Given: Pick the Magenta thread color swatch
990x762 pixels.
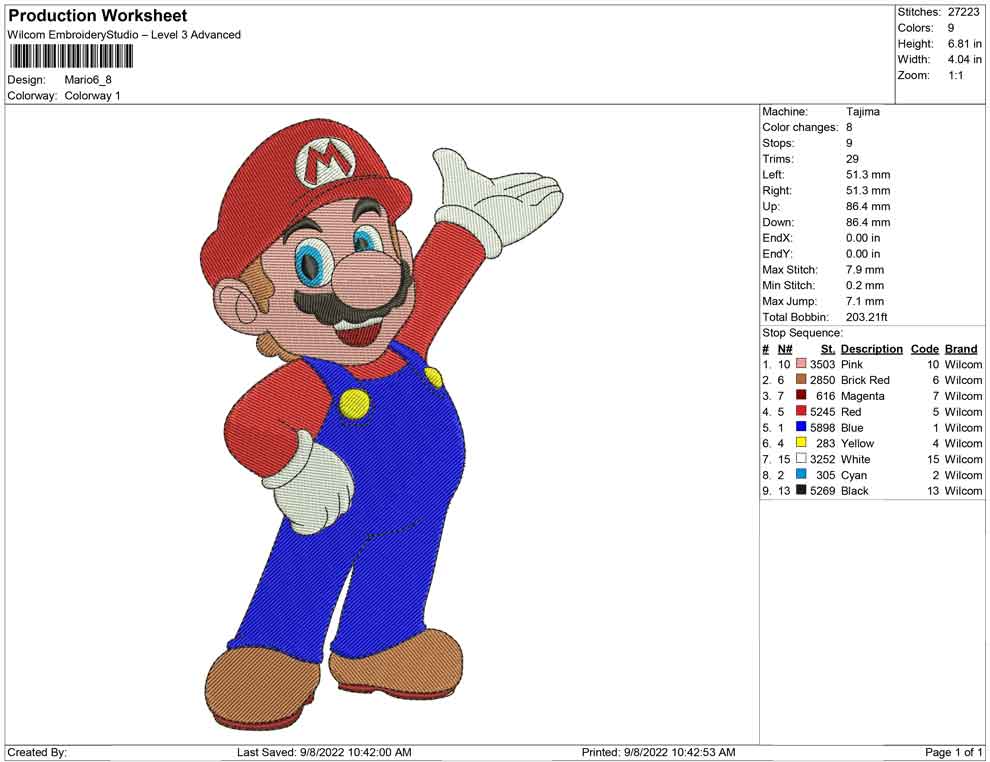Looking at the screenshot, I should 801,396.
